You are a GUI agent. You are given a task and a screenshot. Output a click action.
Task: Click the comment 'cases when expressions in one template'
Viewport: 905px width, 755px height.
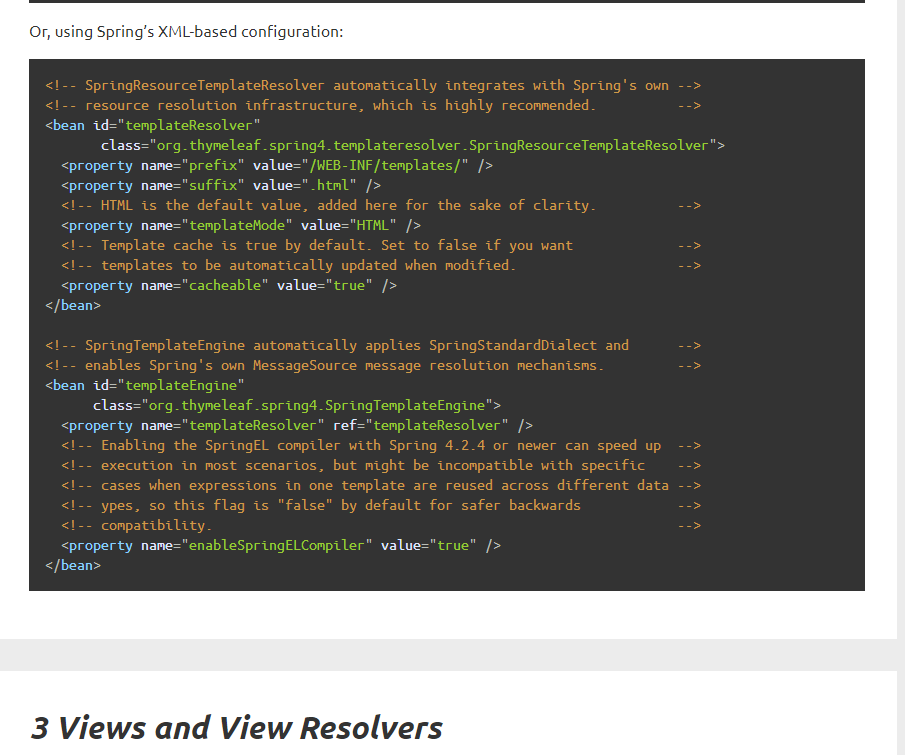point(381,485)
